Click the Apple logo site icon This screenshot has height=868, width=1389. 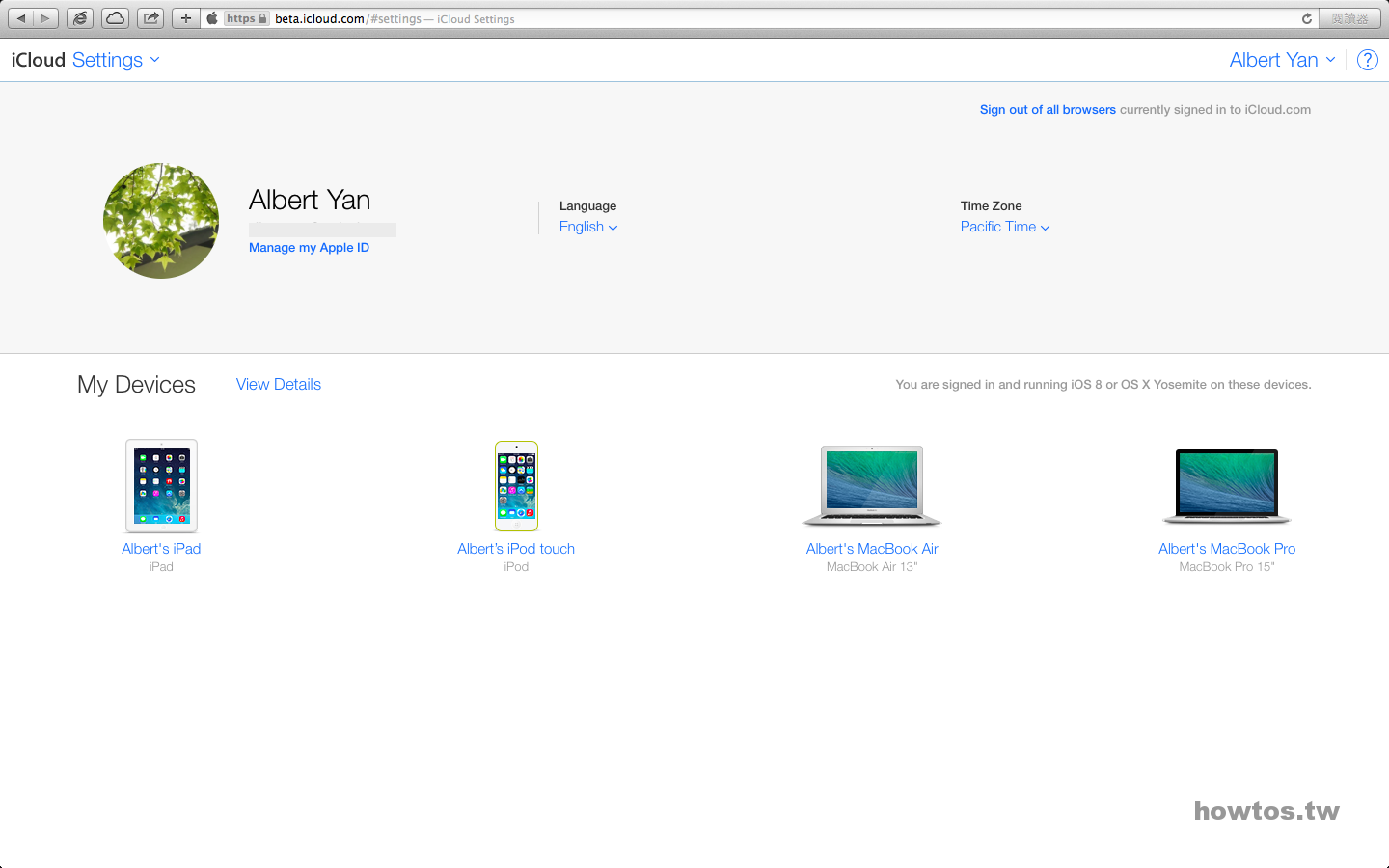click(212, 18)
